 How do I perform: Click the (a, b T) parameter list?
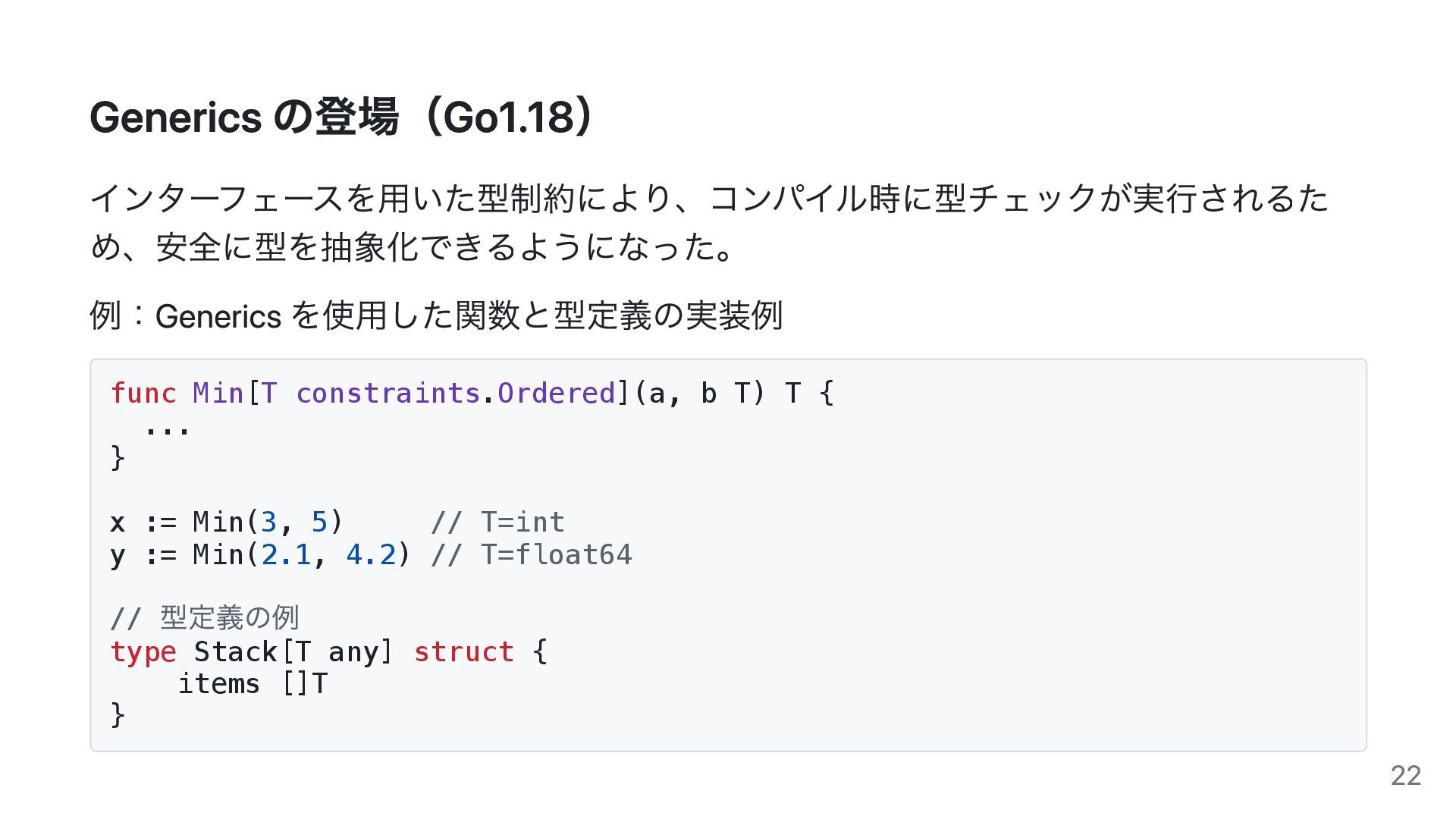click(699, 393)
